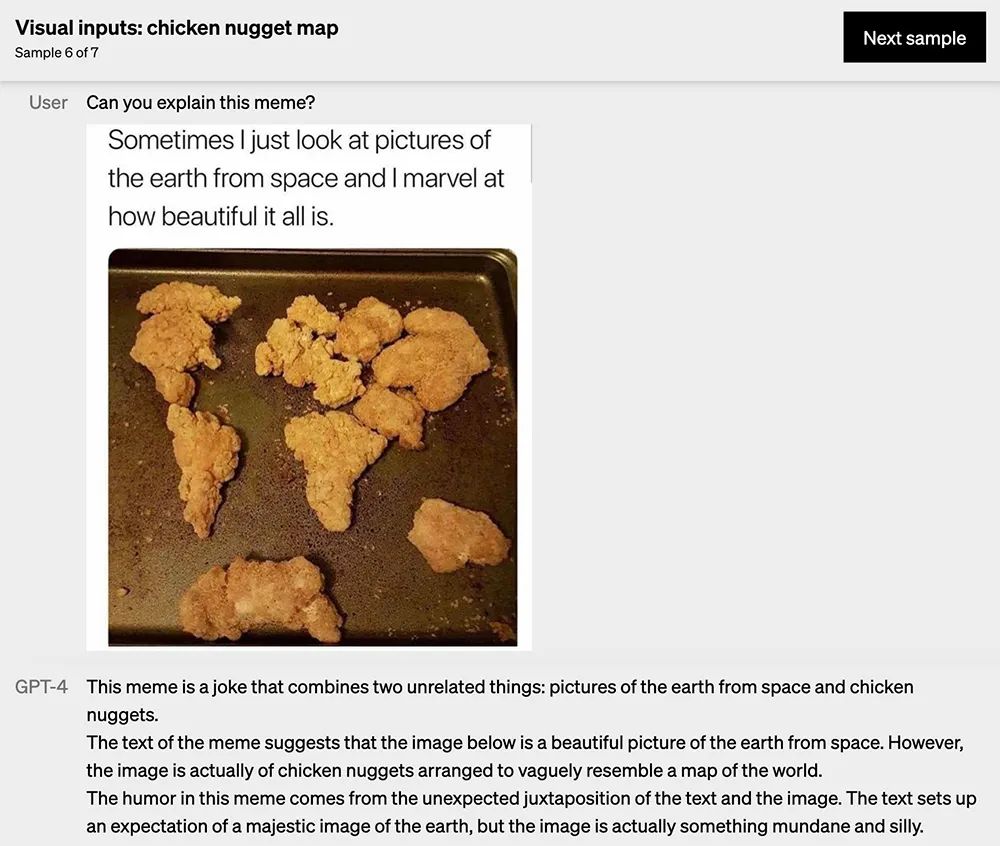The image size is (1000, 846).
Task: Click the "Visual inputs: chicken nugget map" title
Action: point(176,28)
